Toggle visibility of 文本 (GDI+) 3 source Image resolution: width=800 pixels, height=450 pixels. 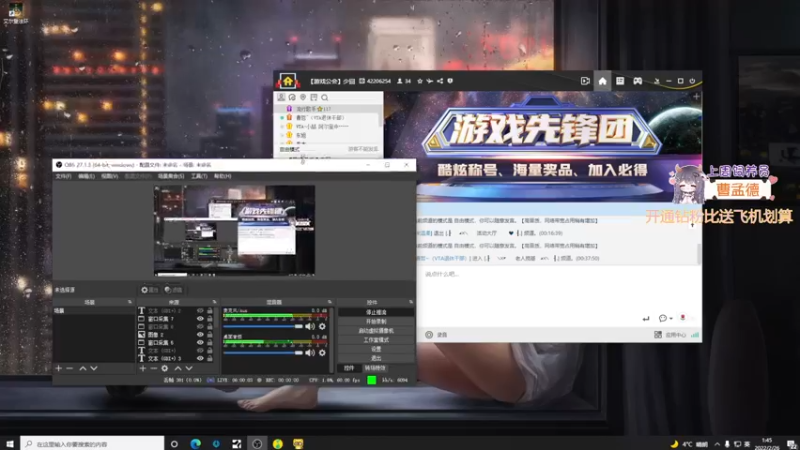(x=200, y=358)
